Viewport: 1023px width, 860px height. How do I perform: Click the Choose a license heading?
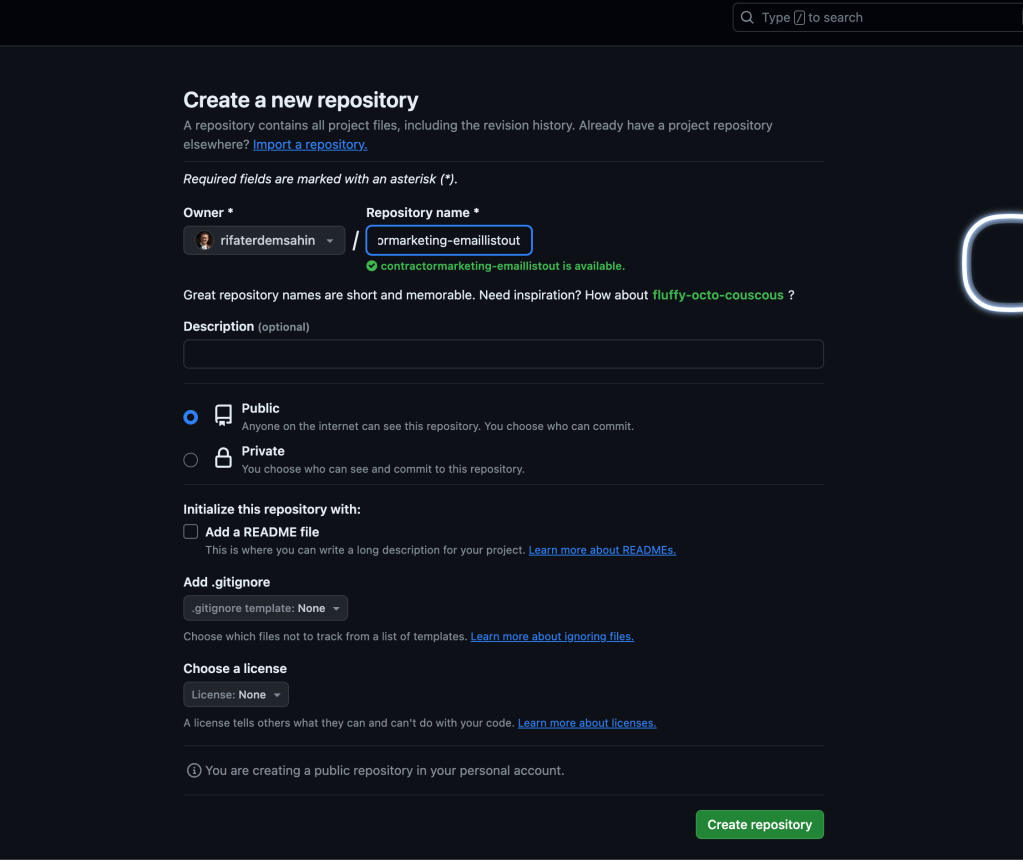coord(235,668)
